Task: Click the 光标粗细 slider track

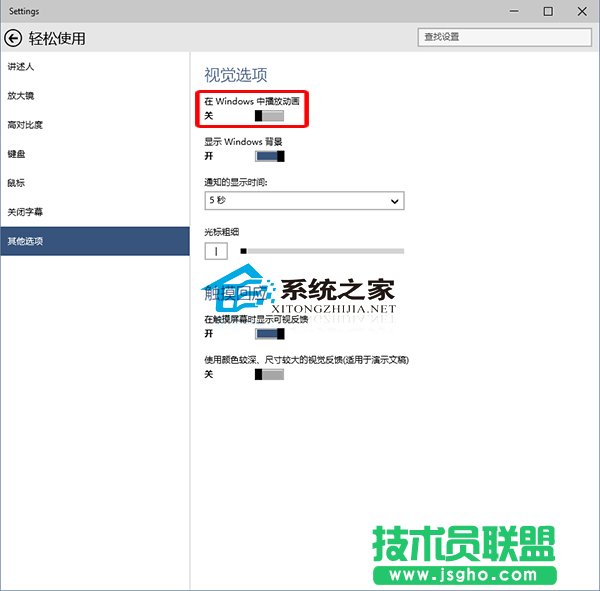Action: click(322, 251)
